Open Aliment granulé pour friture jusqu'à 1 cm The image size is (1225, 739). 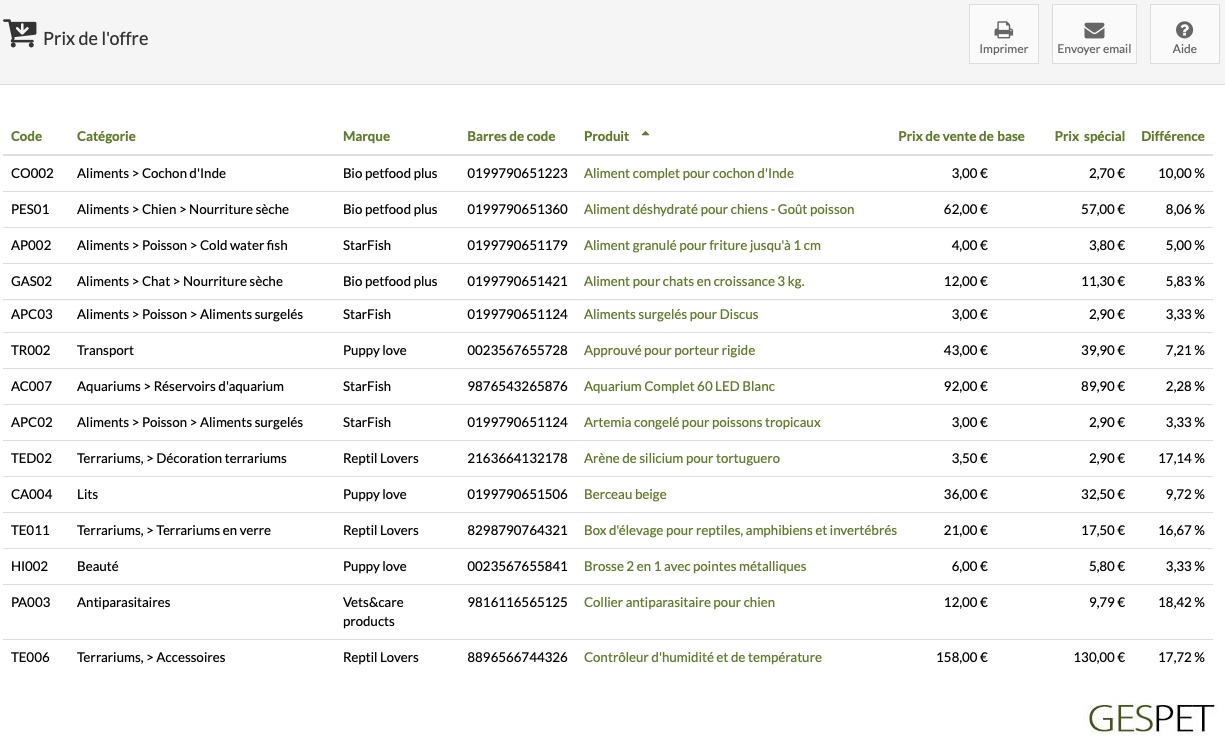coord(702,245)
